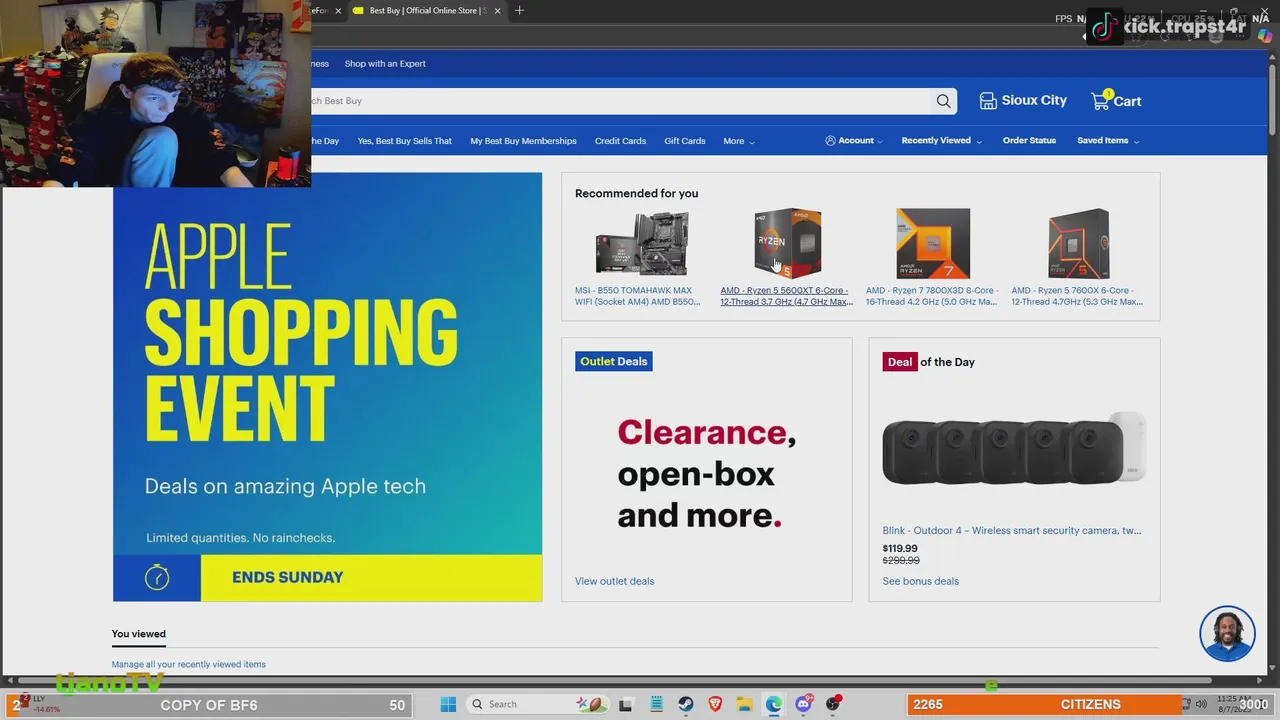Open the Ryzen 5 7600X product image
1280x720 pixels.
click(x=1078, y=243)
